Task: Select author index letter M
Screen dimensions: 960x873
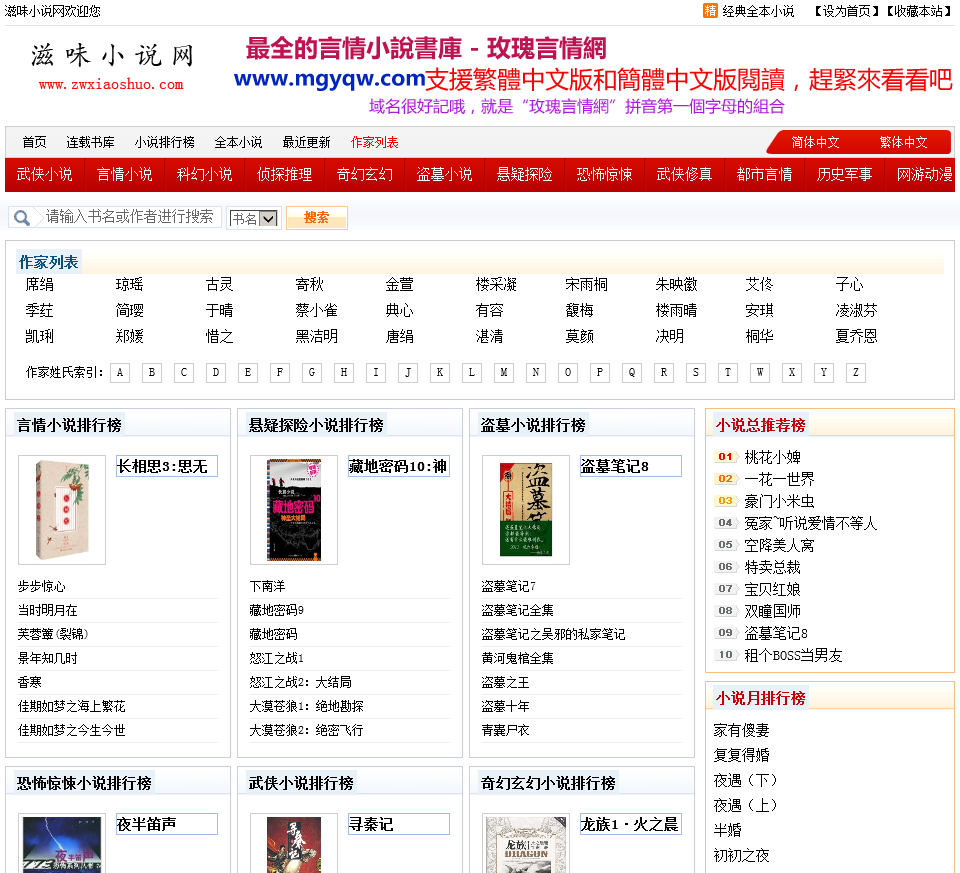Action: point(504,373)
